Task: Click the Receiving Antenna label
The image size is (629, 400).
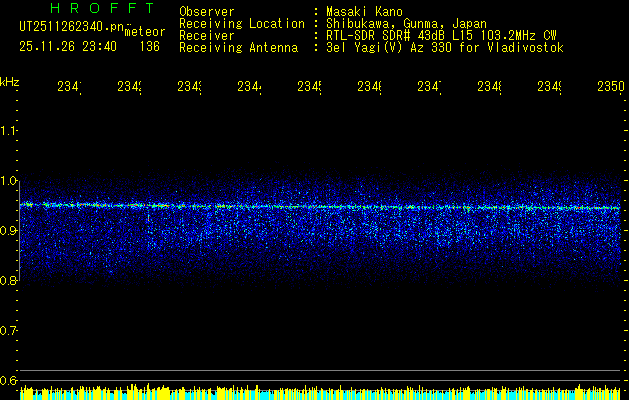Action: pos(239,48)
